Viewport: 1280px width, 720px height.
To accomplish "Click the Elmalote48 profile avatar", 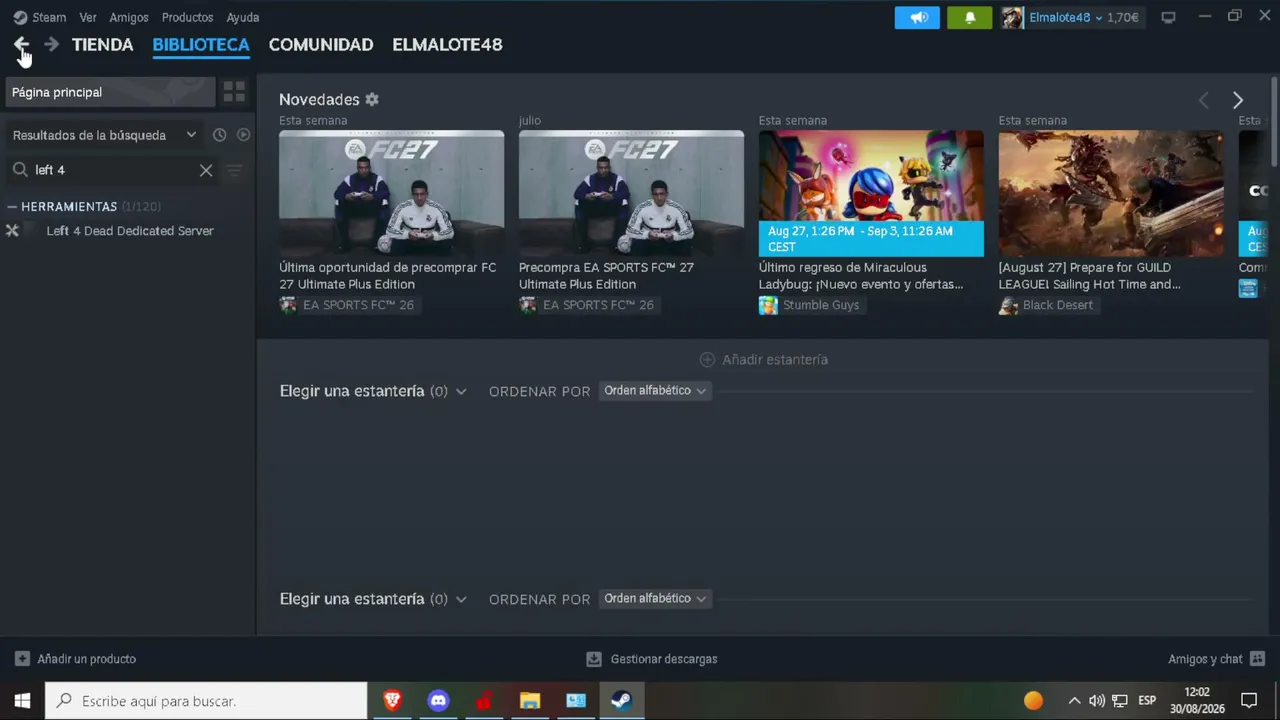I will click(1013, 17).
